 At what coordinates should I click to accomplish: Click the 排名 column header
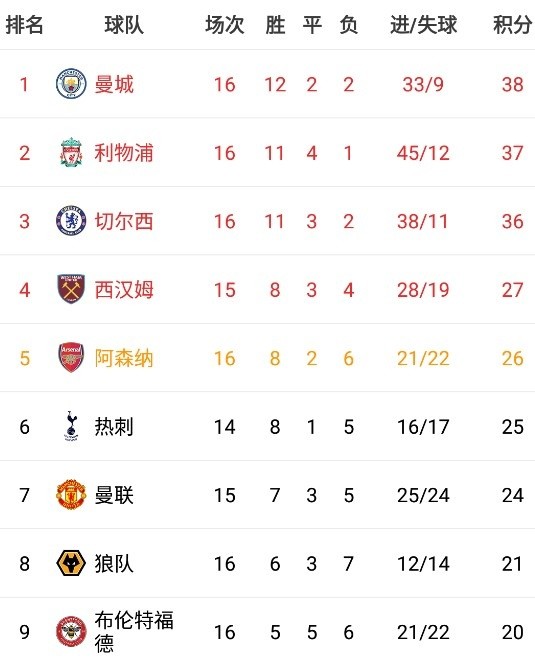click(24, 25)
